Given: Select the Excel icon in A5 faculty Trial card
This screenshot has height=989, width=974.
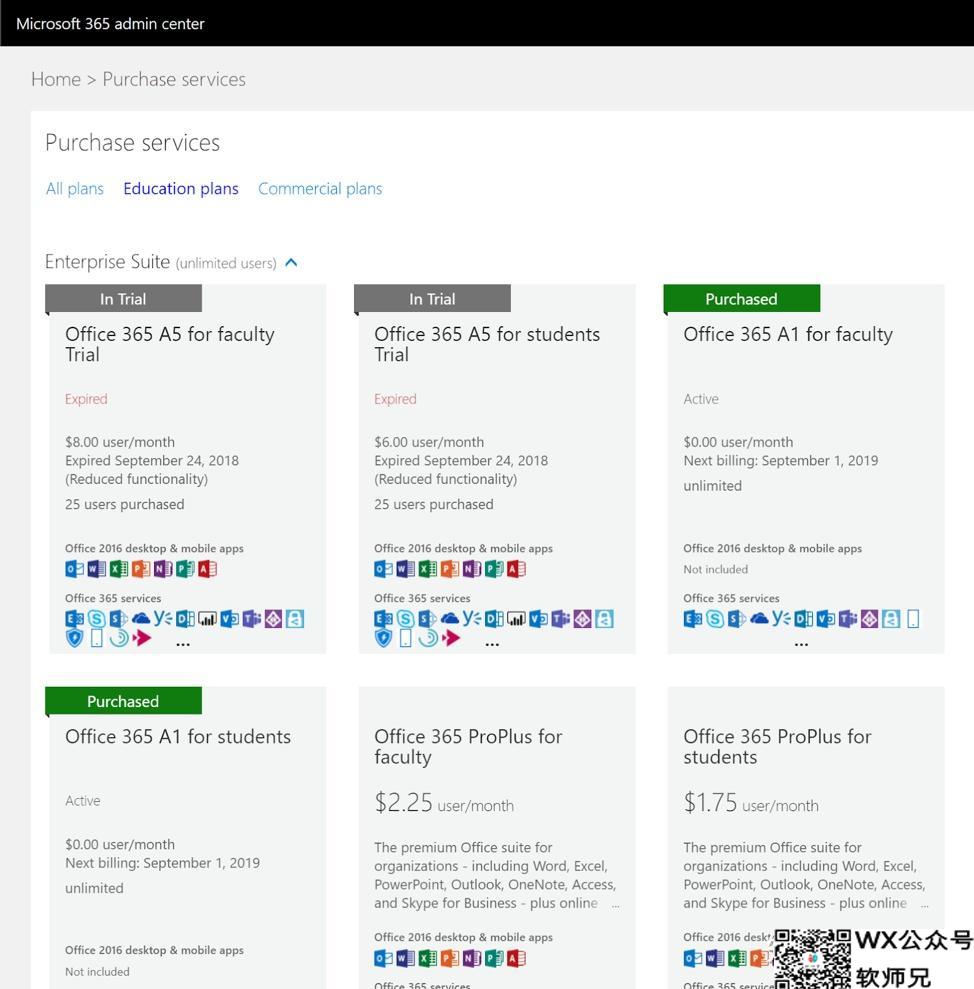Looking at the screenshot, I should (119, 569).
